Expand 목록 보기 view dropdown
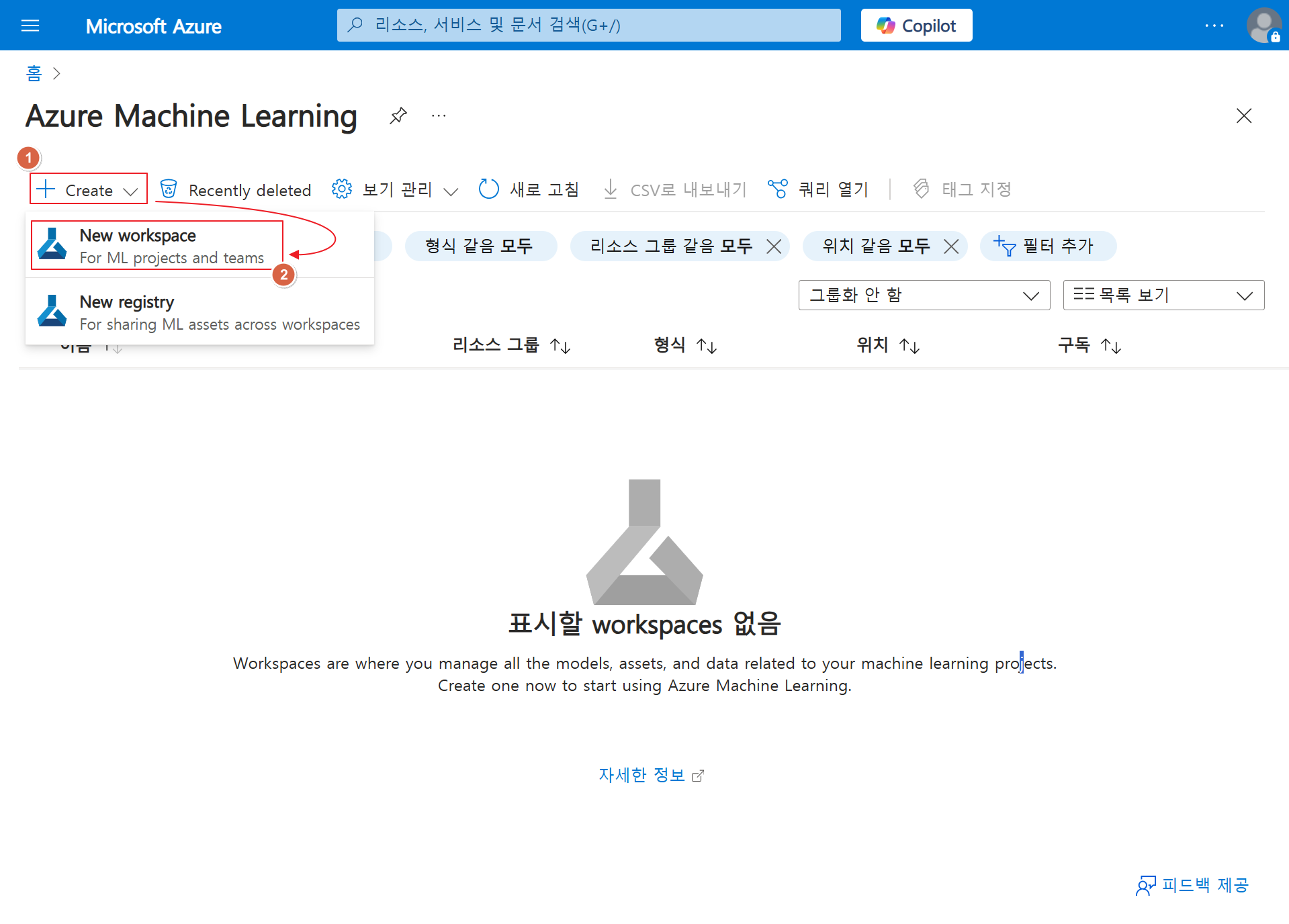 (1163, 295)
